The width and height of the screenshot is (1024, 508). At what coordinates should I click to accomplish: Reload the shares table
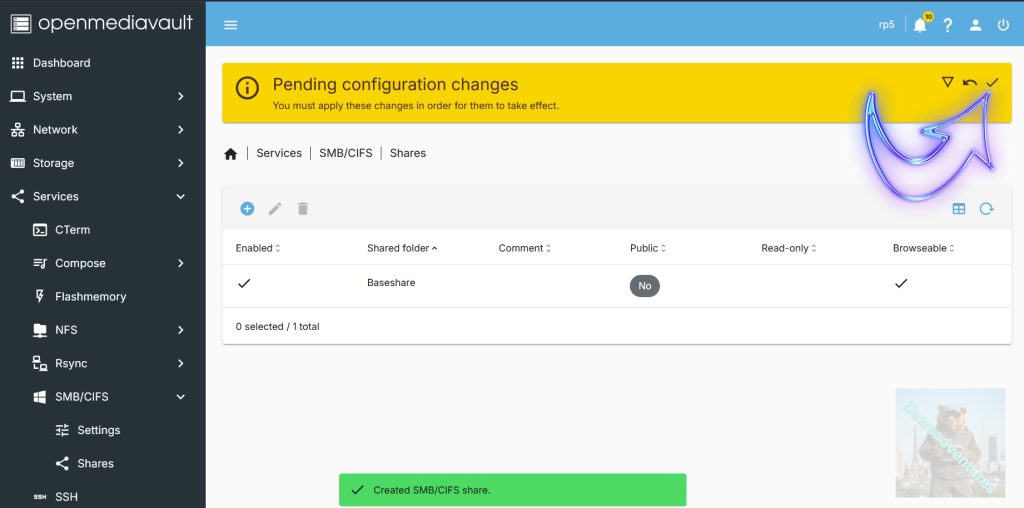click(x=987, y=209)
